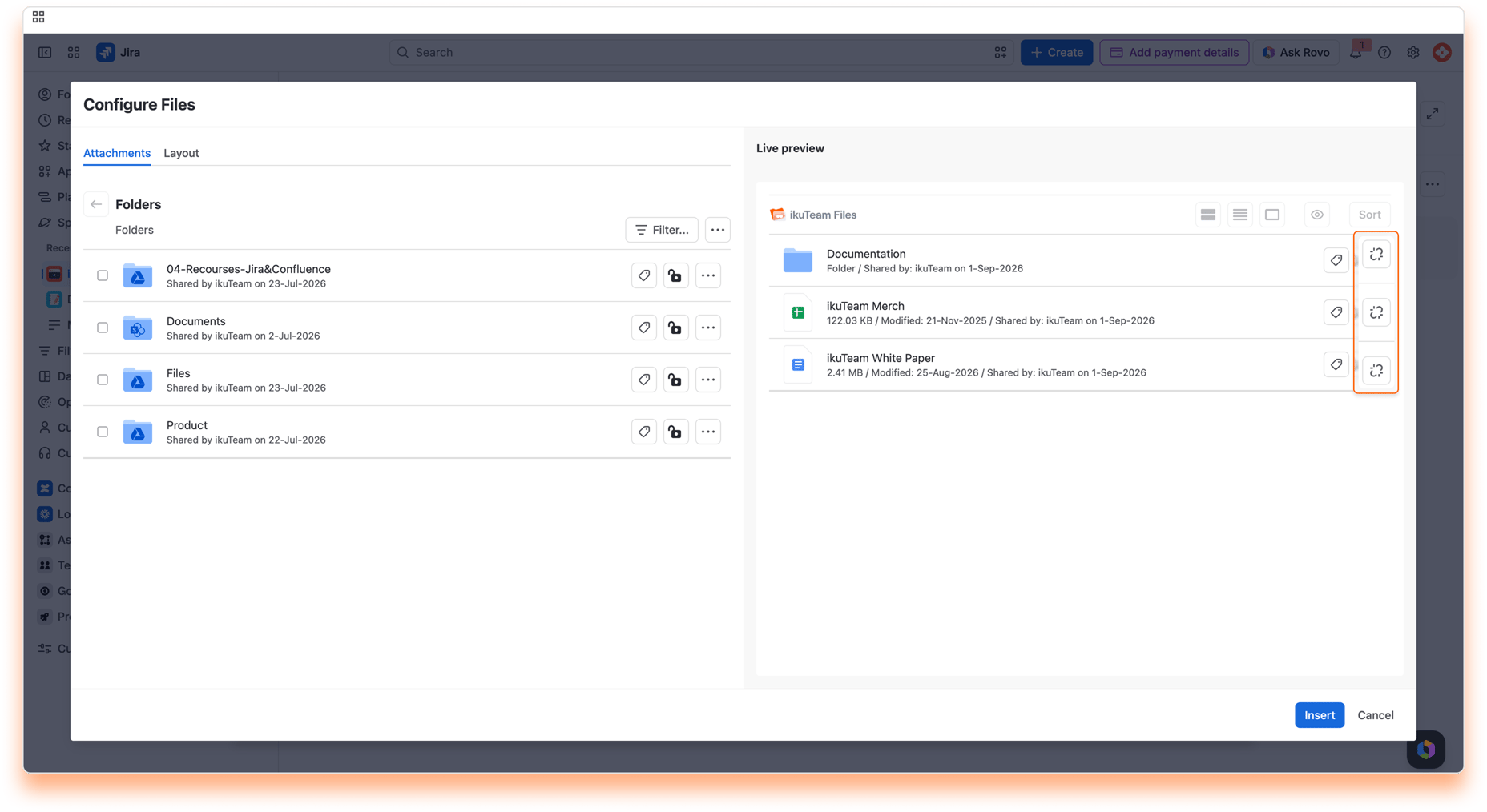Open more options menu next to Filter
This screenshot has height=812, width=1487.
click(x=718, y=230)
